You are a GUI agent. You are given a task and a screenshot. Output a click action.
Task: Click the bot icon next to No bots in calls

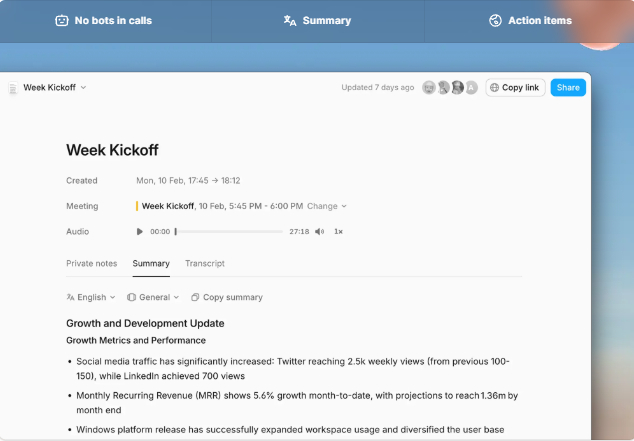click(62, 20)
